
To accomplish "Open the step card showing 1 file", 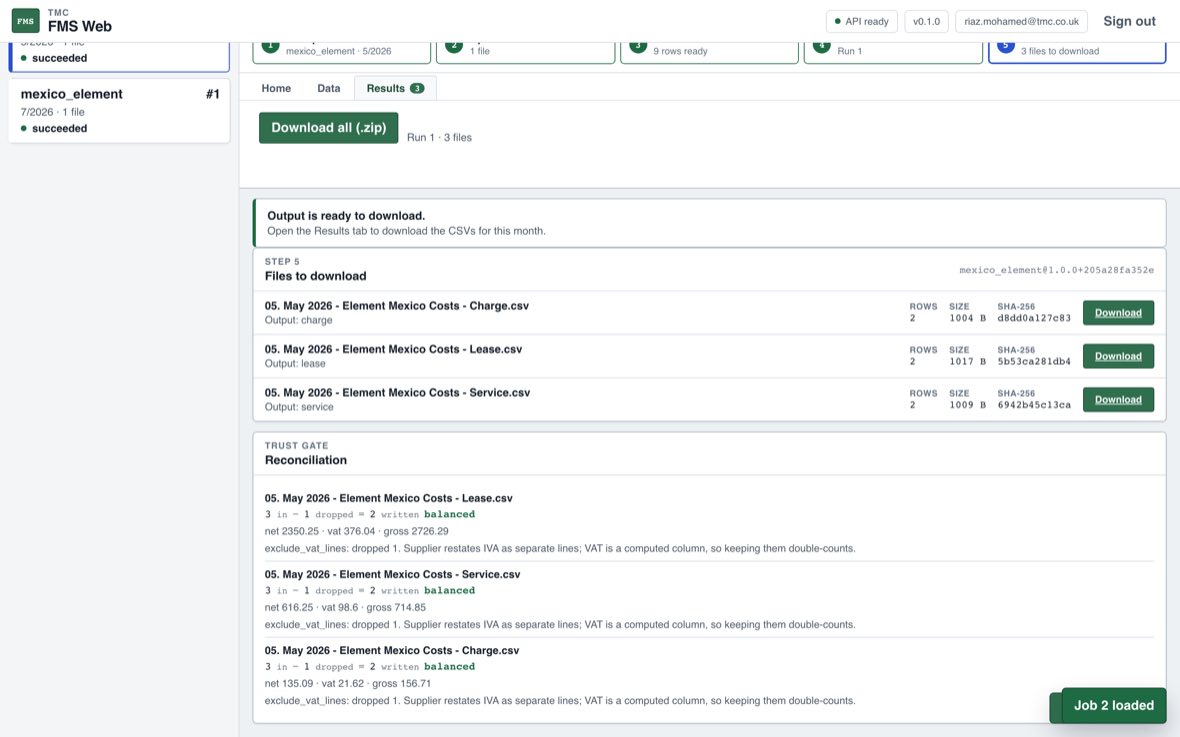I will point(525,51).
